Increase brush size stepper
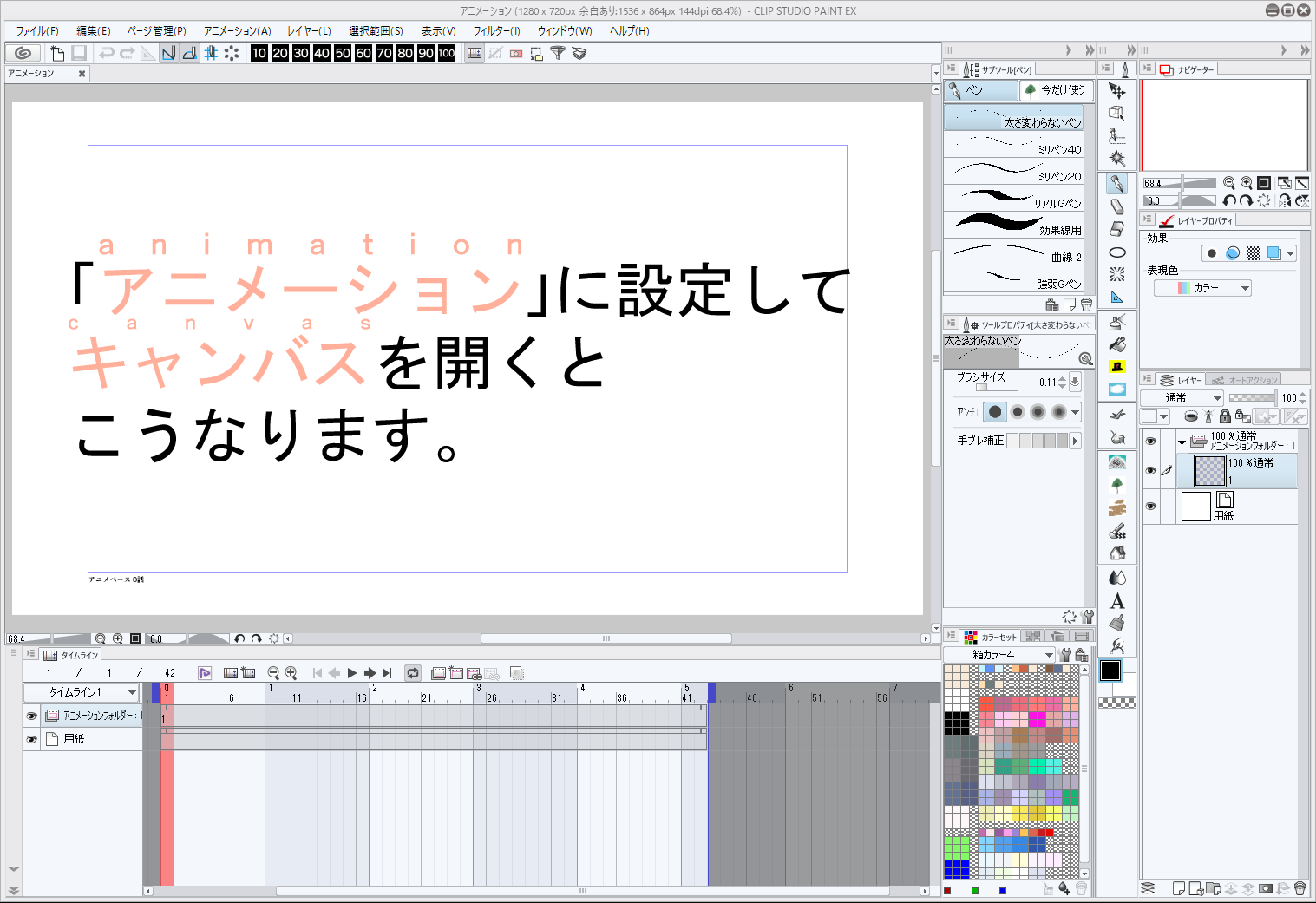This screenshot has height=903, width=1316. [1062, 378]
